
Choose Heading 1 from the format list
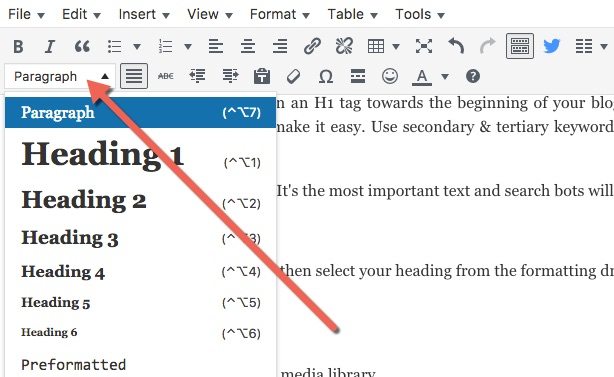coord(141,155)
